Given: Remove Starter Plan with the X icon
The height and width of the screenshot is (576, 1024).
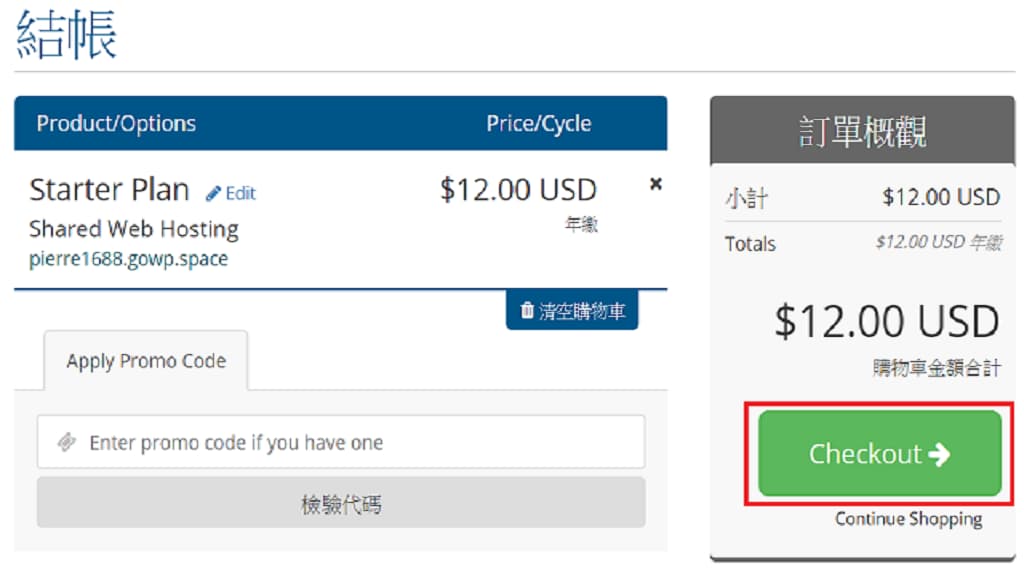Looking at the screenshot, I should tap(656, 184).
